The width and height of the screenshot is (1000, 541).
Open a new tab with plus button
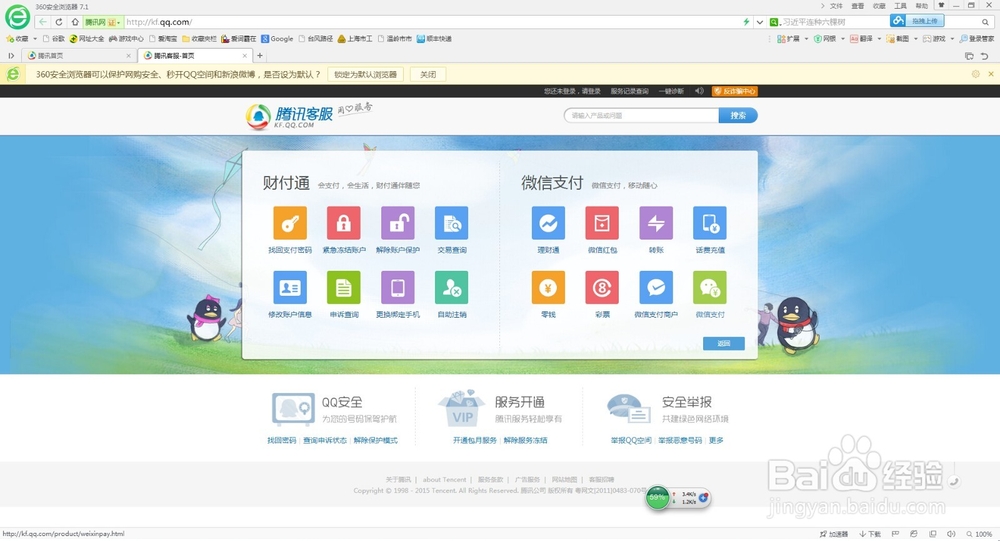[x=260, y=56]
